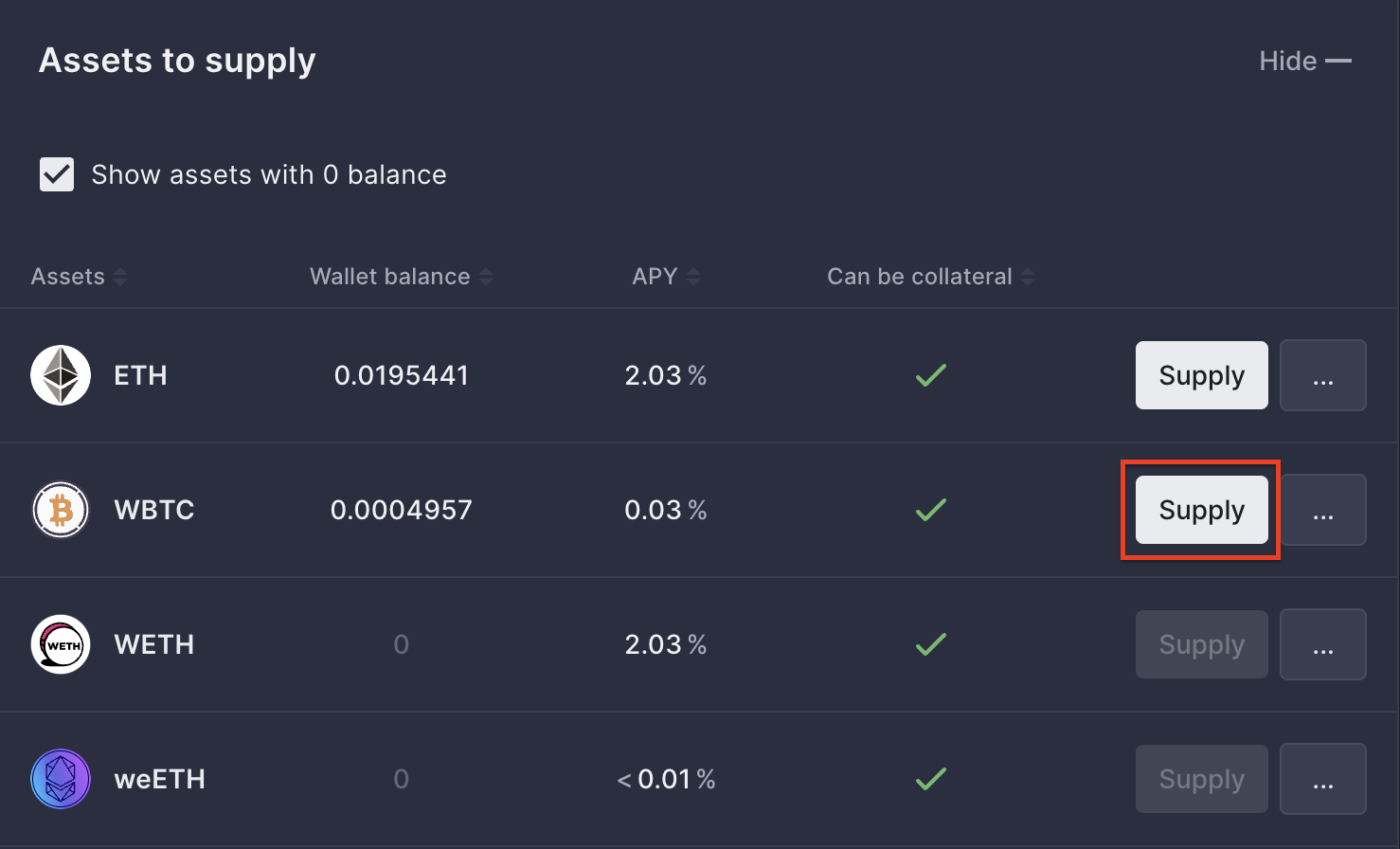Supply ETH from wallet
This screenshot has width=1400, height=849.
tap(1201, 375)
